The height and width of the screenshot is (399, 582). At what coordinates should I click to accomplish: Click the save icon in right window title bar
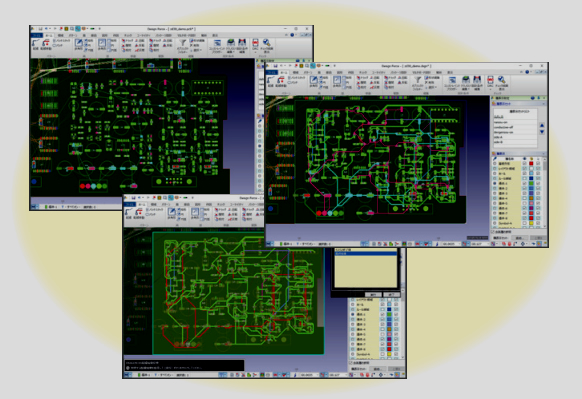point(275,66)
